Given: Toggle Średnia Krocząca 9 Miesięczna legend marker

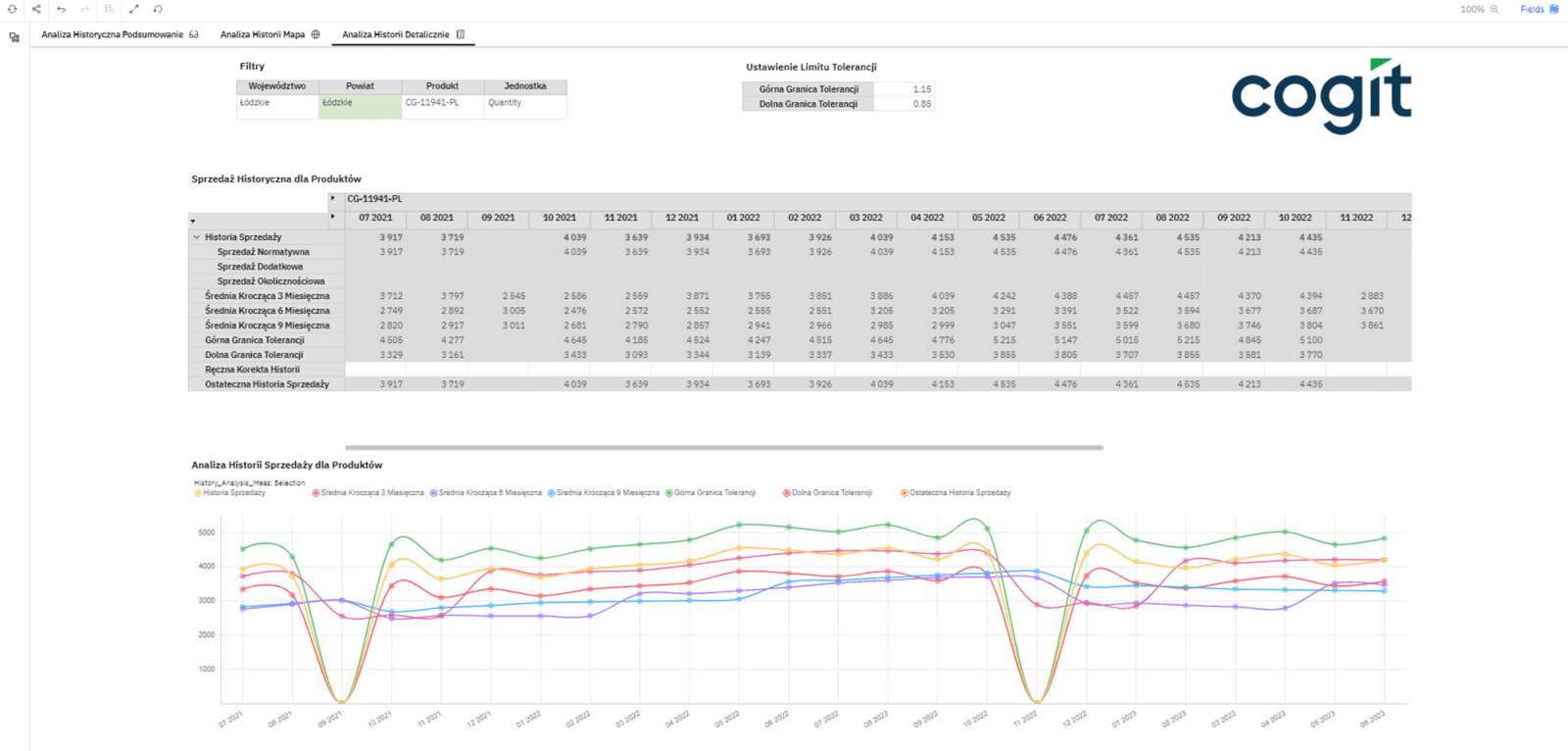Looking at the screenshot, I should 551,493.
